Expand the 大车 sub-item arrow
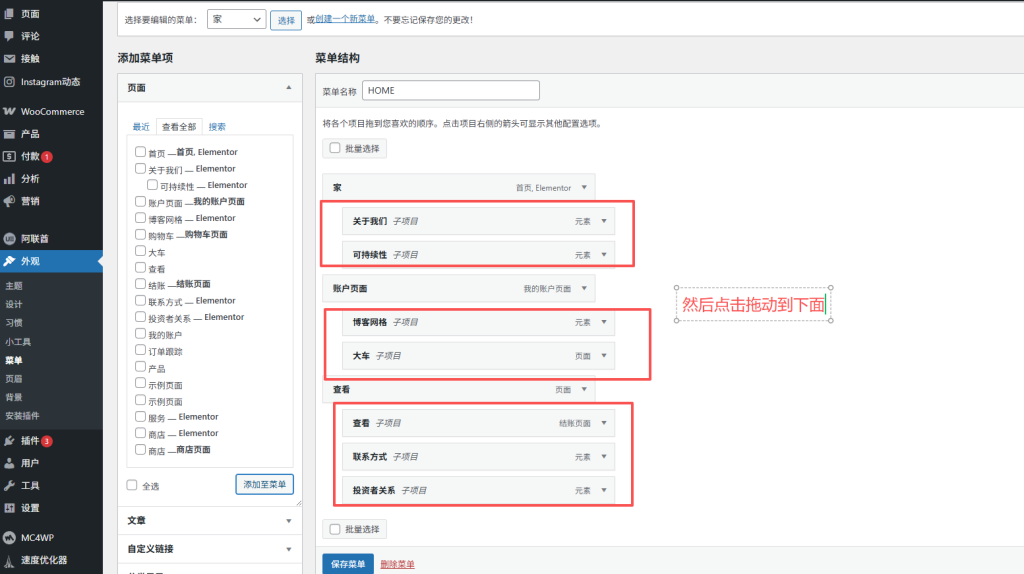Image resolution: width=1024 pixels, height=574 pixels. point(604,355)
